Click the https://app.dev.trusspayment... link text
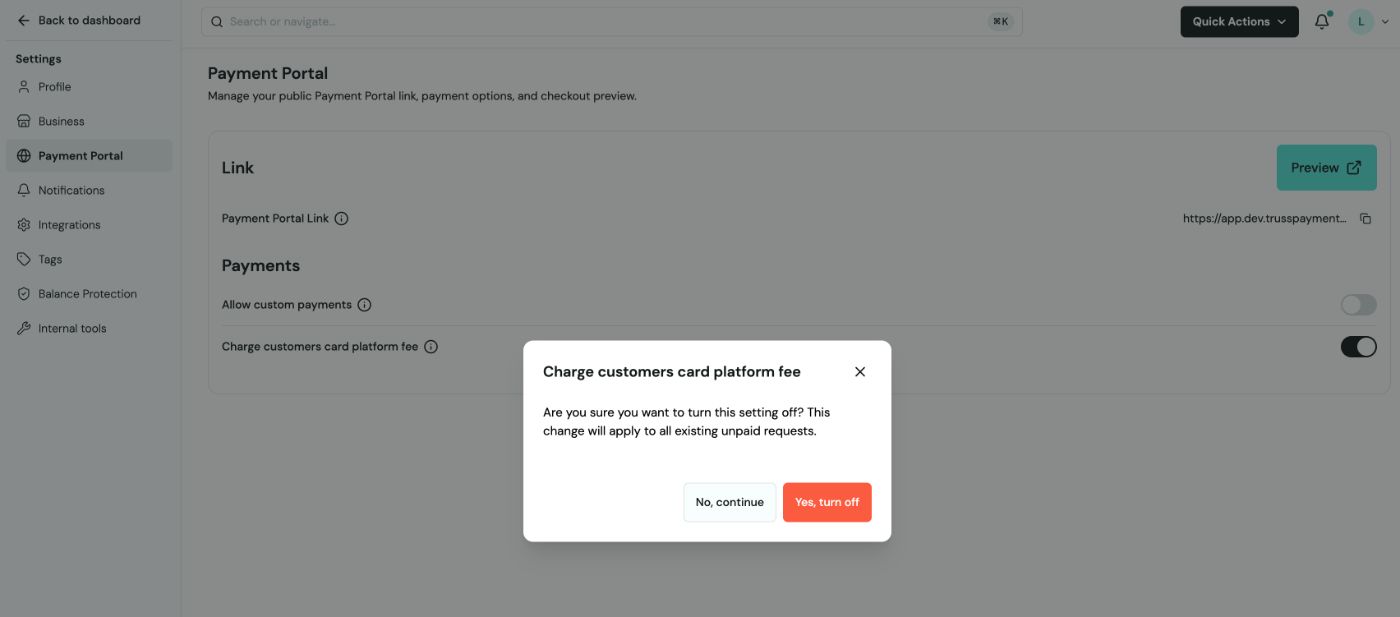This screenshot has height=617, width=1400. [1265, 218]
